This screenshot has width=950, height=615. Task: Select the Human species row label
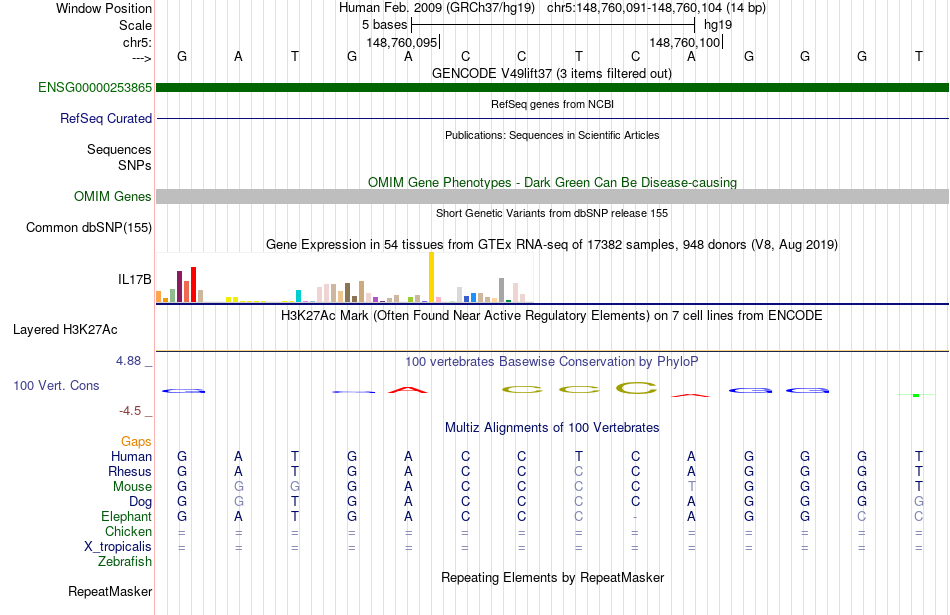[x=131, y=456]
